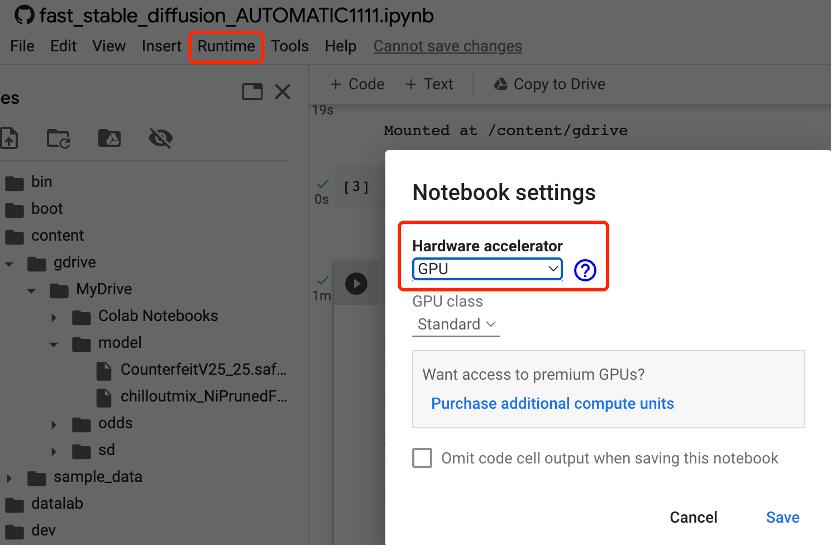This screenshot has height=546, width=832.
Task: Click the MyDrive folder icon
Action: pos(59,290)
